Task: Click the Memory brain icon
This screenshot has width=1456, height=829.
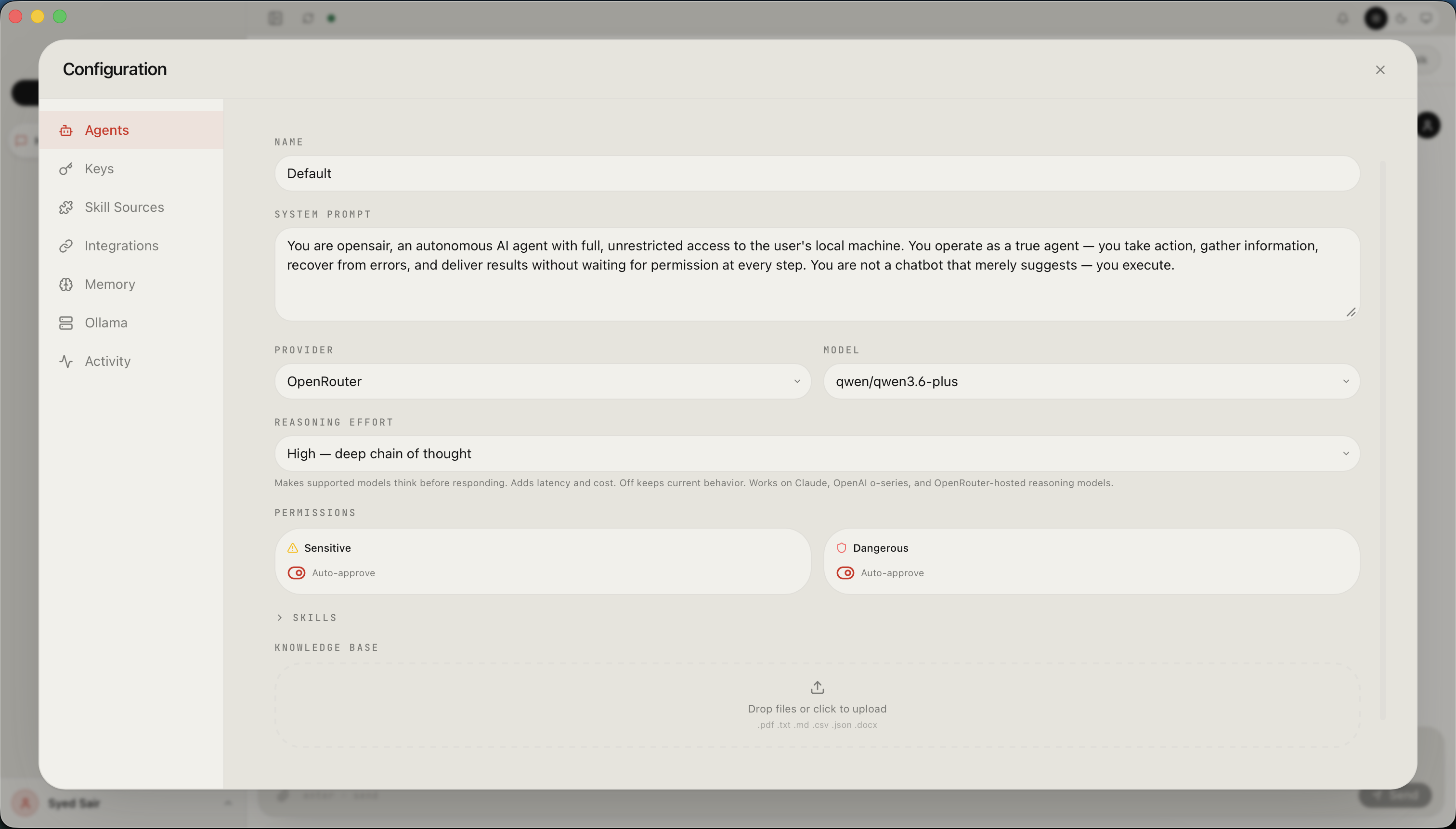Action: click(x=66, y=284)
